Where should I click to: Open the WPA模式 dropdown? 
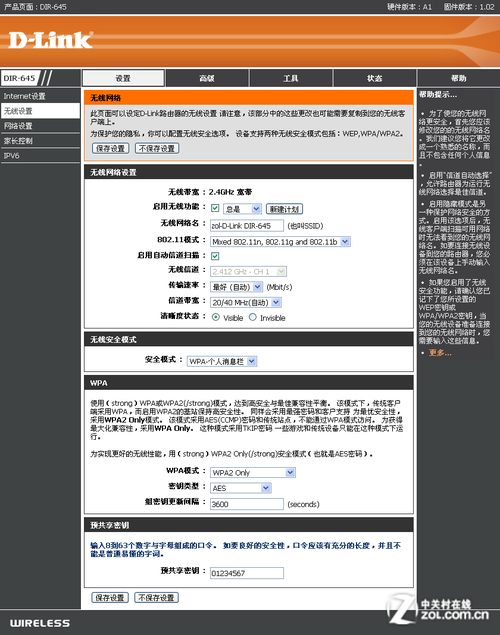tap(253, 473)
